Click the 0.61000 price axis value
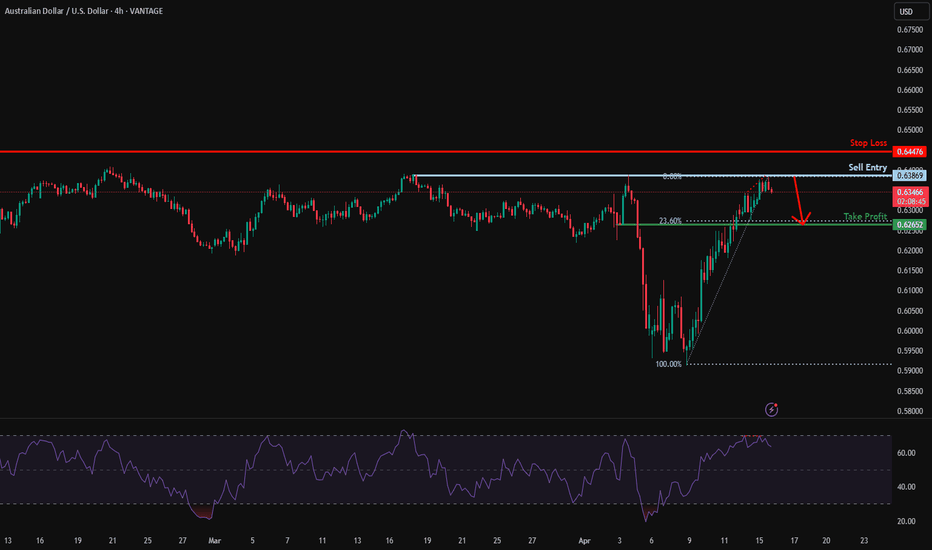The image size is (932, 550). [909, 290]
